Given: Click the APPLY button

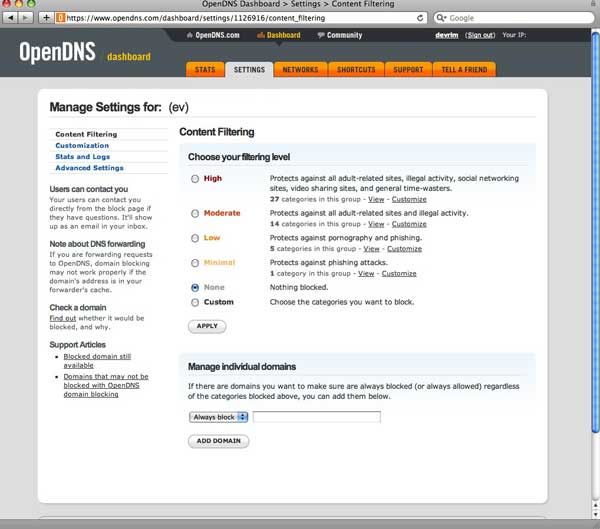Looking at the screenshot, I should (207, 326).
